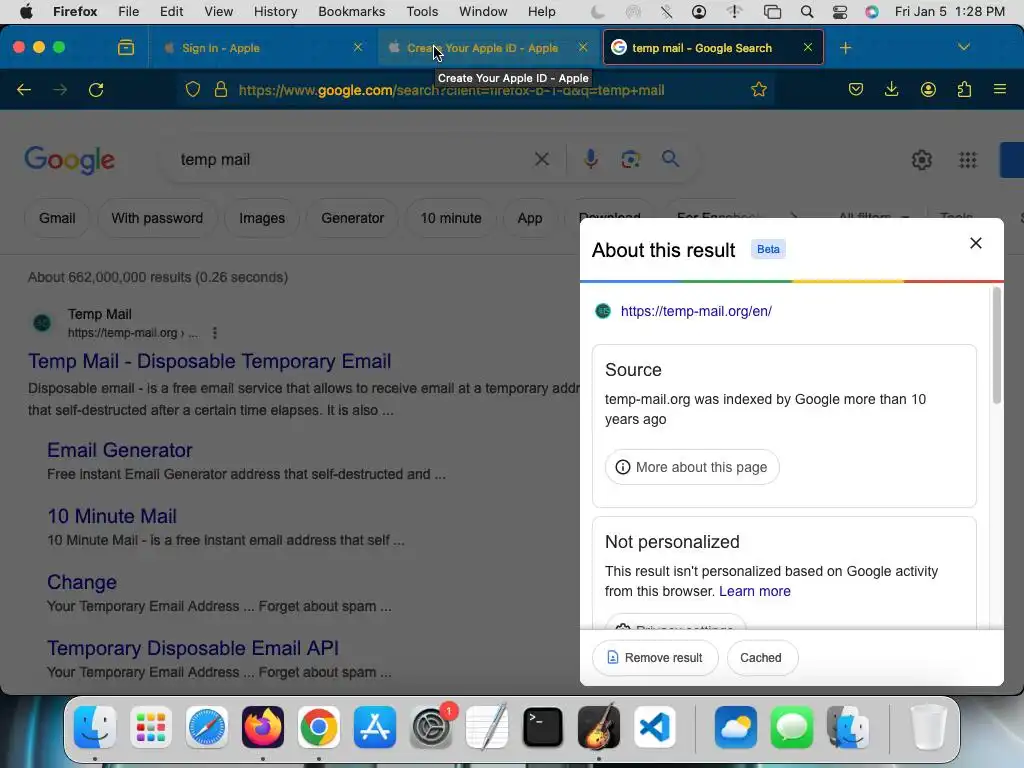This screenshot has width=1024, height=768.
Task: Open Siri from the menu bar
Action: click(871, 12)
